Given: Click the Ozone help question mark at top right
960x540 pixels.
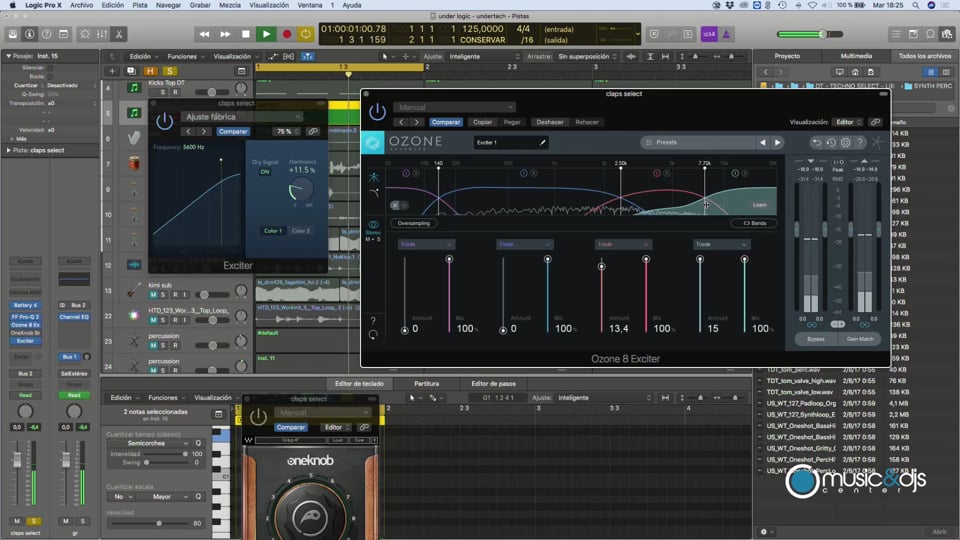Looking at the screenshot, I should [x=860, y=143].
